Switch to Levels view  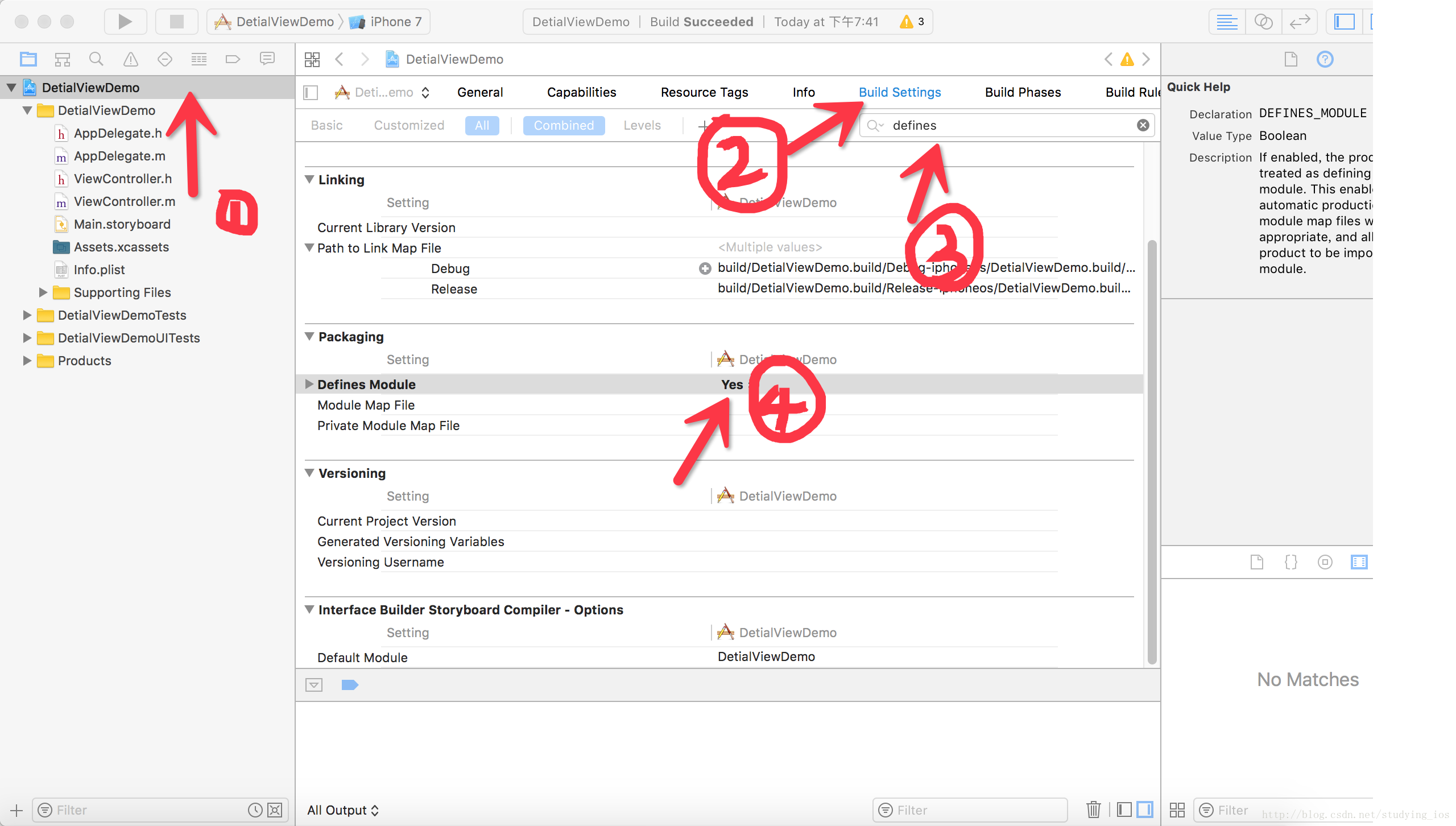click(x=642, y=125)
